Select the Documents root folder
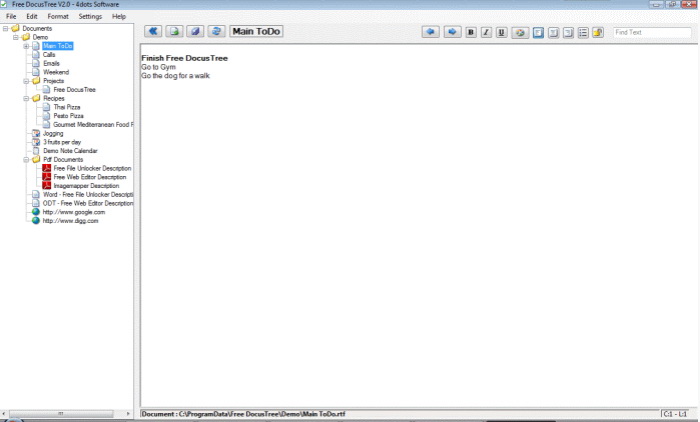This screenshot has height=422, width=700. [x=37, y=28]
